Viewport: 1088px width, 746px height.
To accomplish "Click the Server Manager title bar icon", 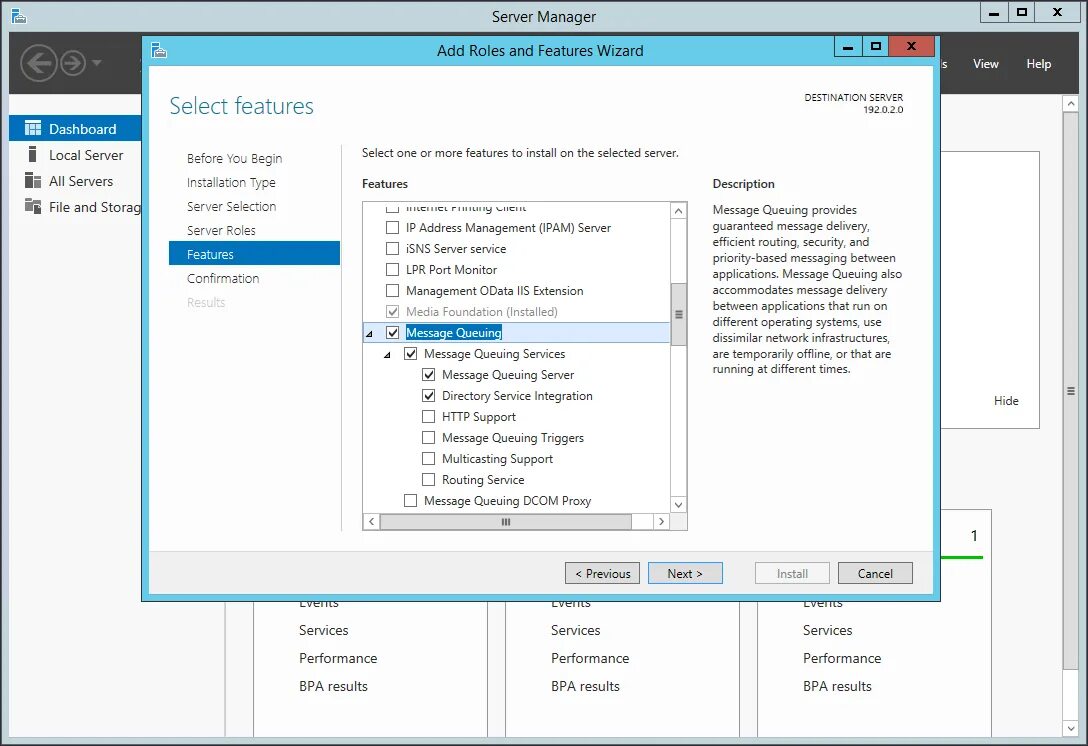I will 19,16.
